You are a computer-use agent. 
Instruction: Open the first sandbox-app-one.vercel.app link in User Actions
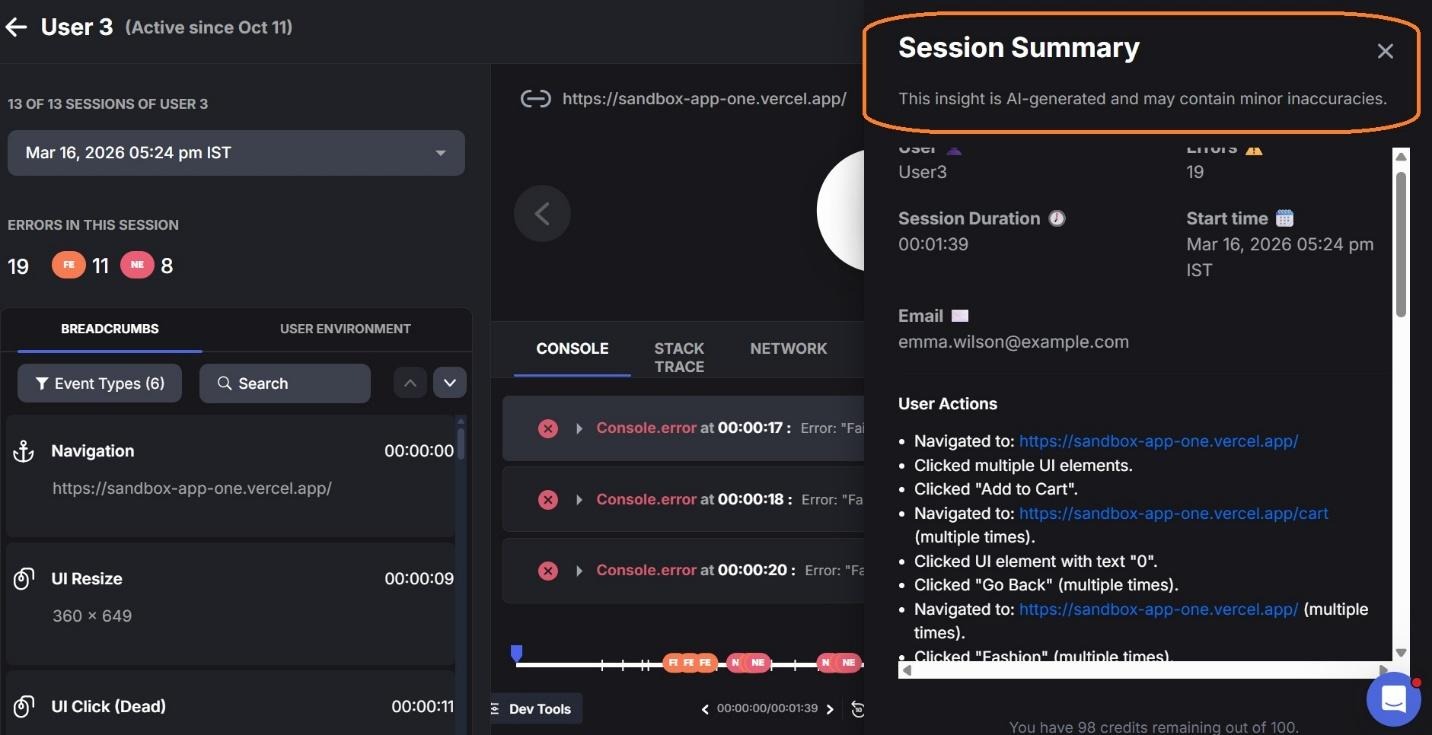tap(1158, 441)
